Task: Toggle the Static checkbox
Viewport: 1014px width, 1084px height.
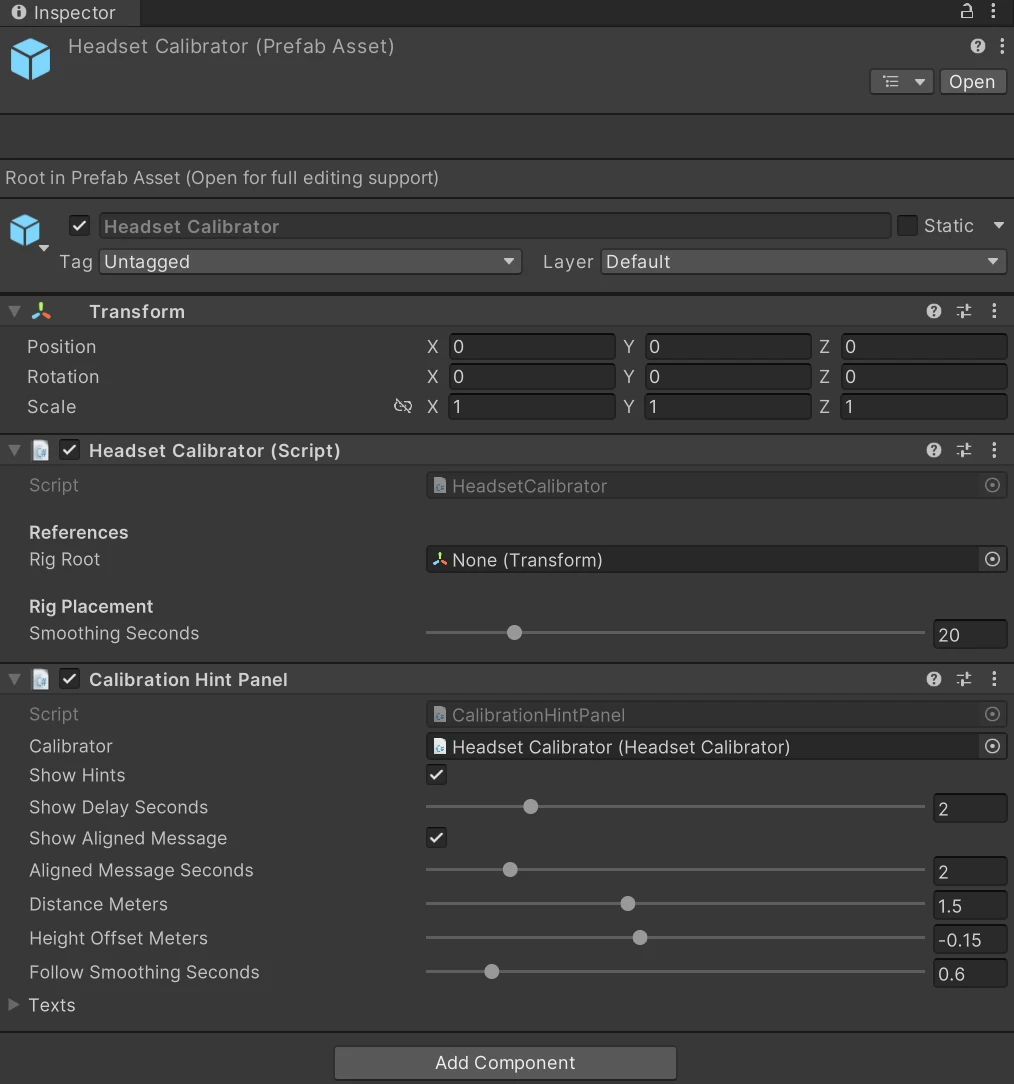Action: click(x=907, y=225)
